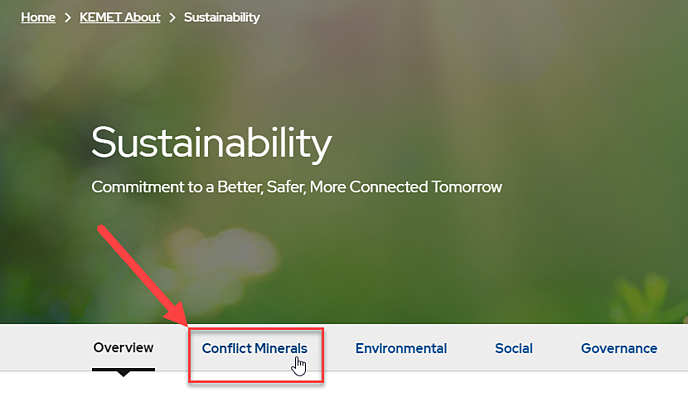Image resolution: width=688 pixels, height=402 pixels.
Task: Click the large Sustainability page heading
Action: coord(211,143)
